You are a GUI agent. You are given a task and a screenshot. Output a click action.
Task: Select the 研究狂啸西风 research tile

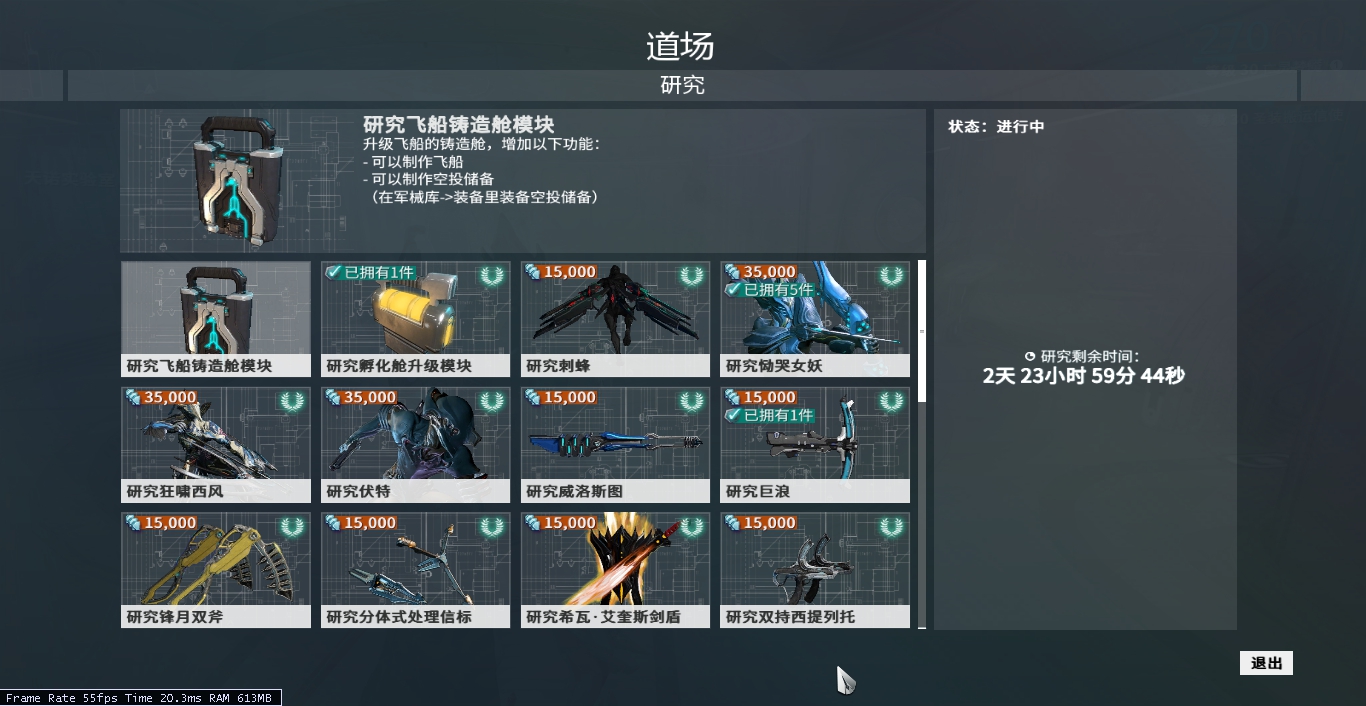[x=216, y=445]
